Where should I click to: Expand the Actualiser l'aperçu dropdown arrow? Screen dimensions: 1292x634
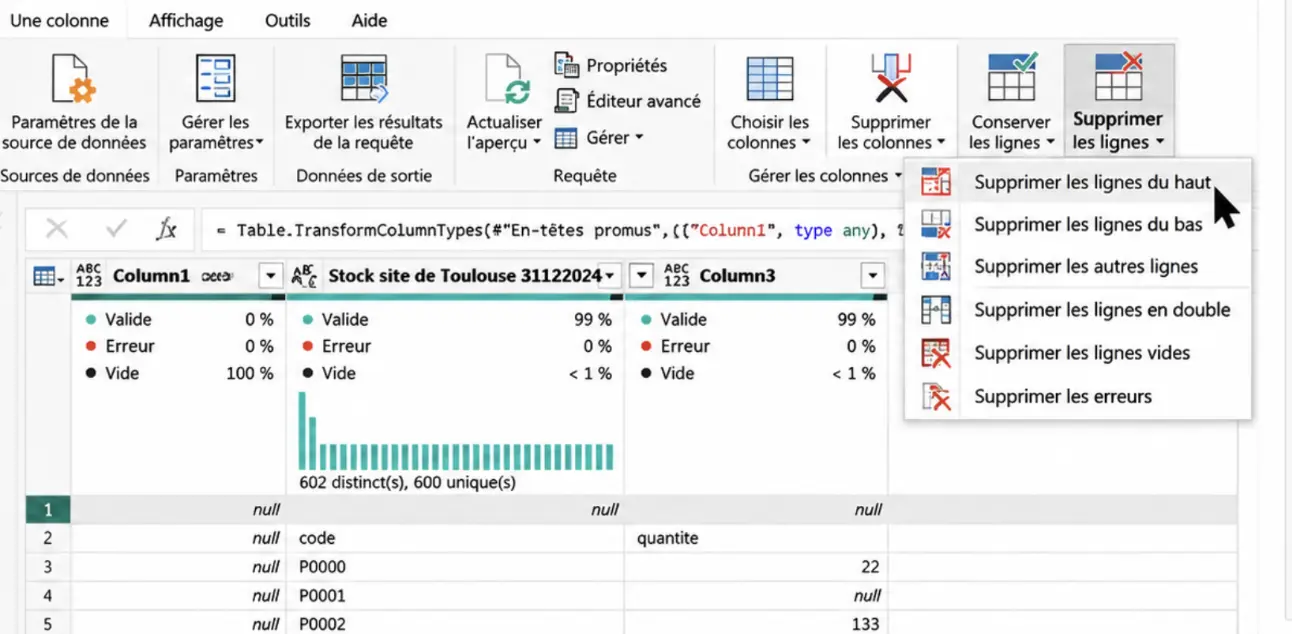(536, 143)
